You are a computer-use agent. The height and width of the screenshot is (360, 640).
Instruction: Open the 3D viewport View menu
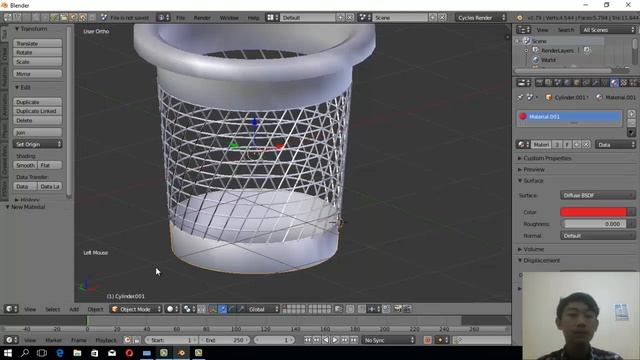(x=30, y=309)
